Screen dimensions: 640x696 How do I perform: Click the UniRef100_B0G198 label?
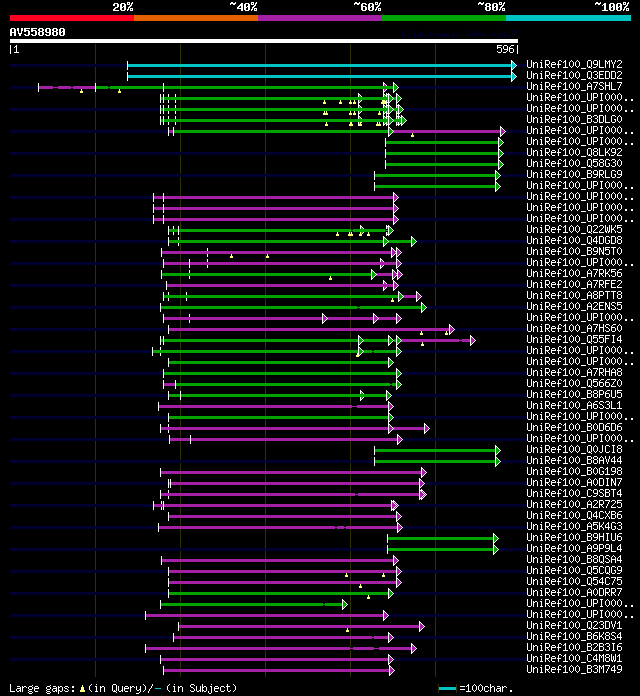pos(574,471)
